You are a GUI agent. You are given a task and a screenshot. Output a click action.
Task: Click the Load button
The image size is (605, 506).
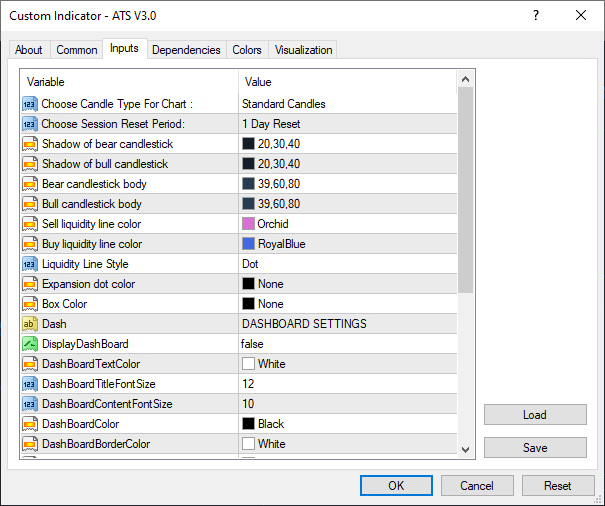click(534, 415)
